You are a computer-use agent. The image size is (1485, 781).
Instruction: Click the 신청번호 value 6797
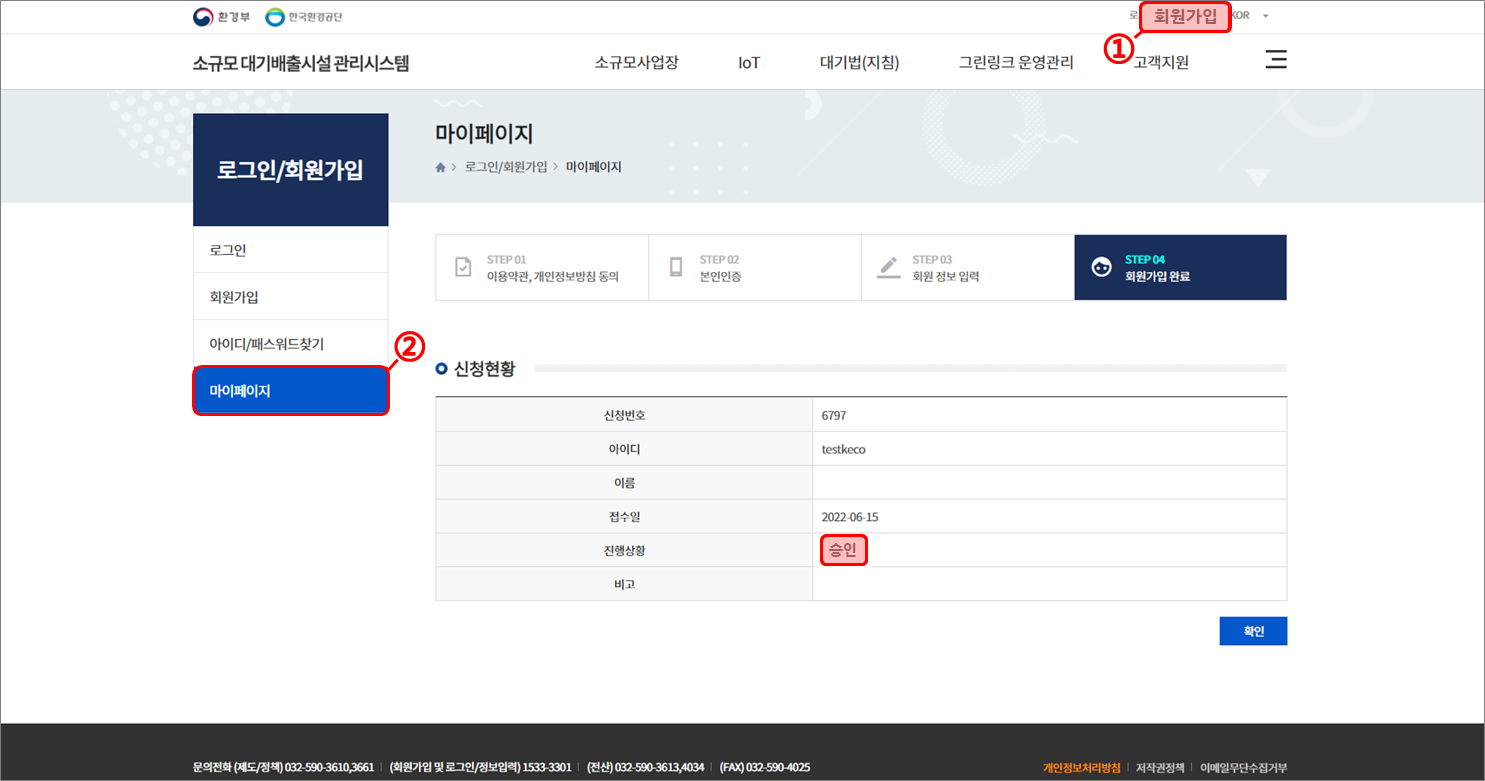[x=833, y=415]
